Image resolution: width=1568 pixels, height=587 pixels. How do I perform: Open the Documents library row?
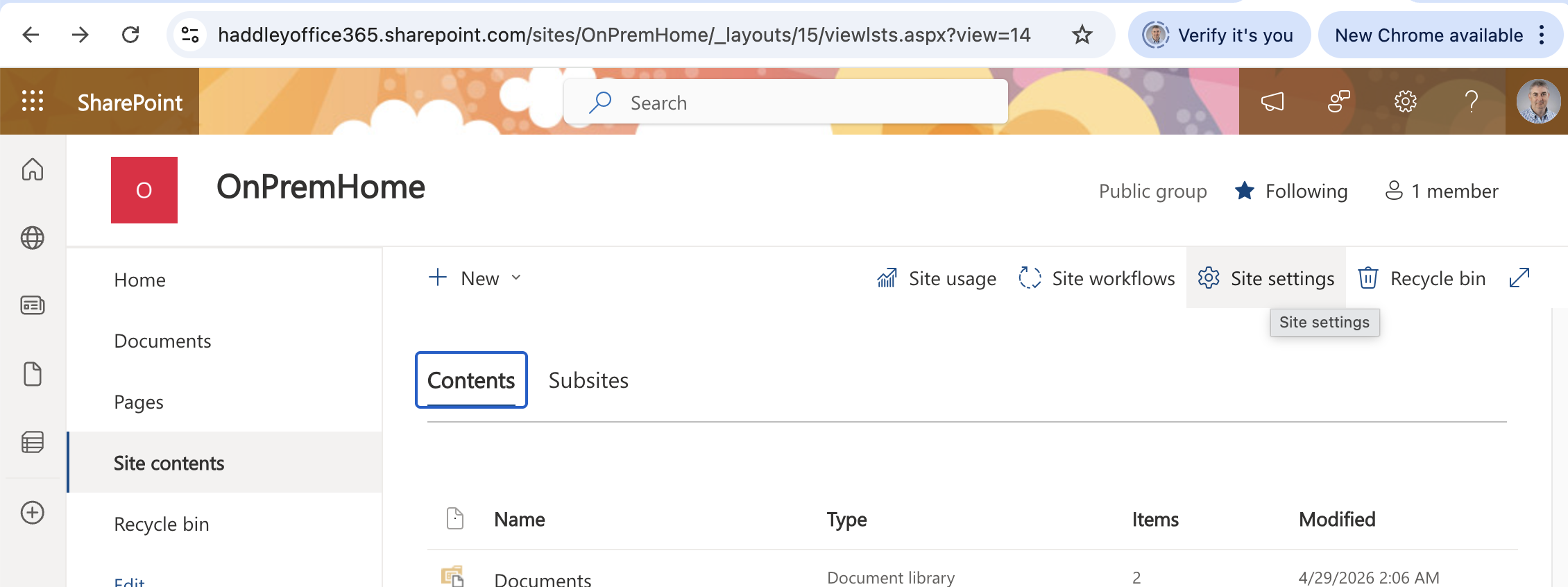click(543, 579)
